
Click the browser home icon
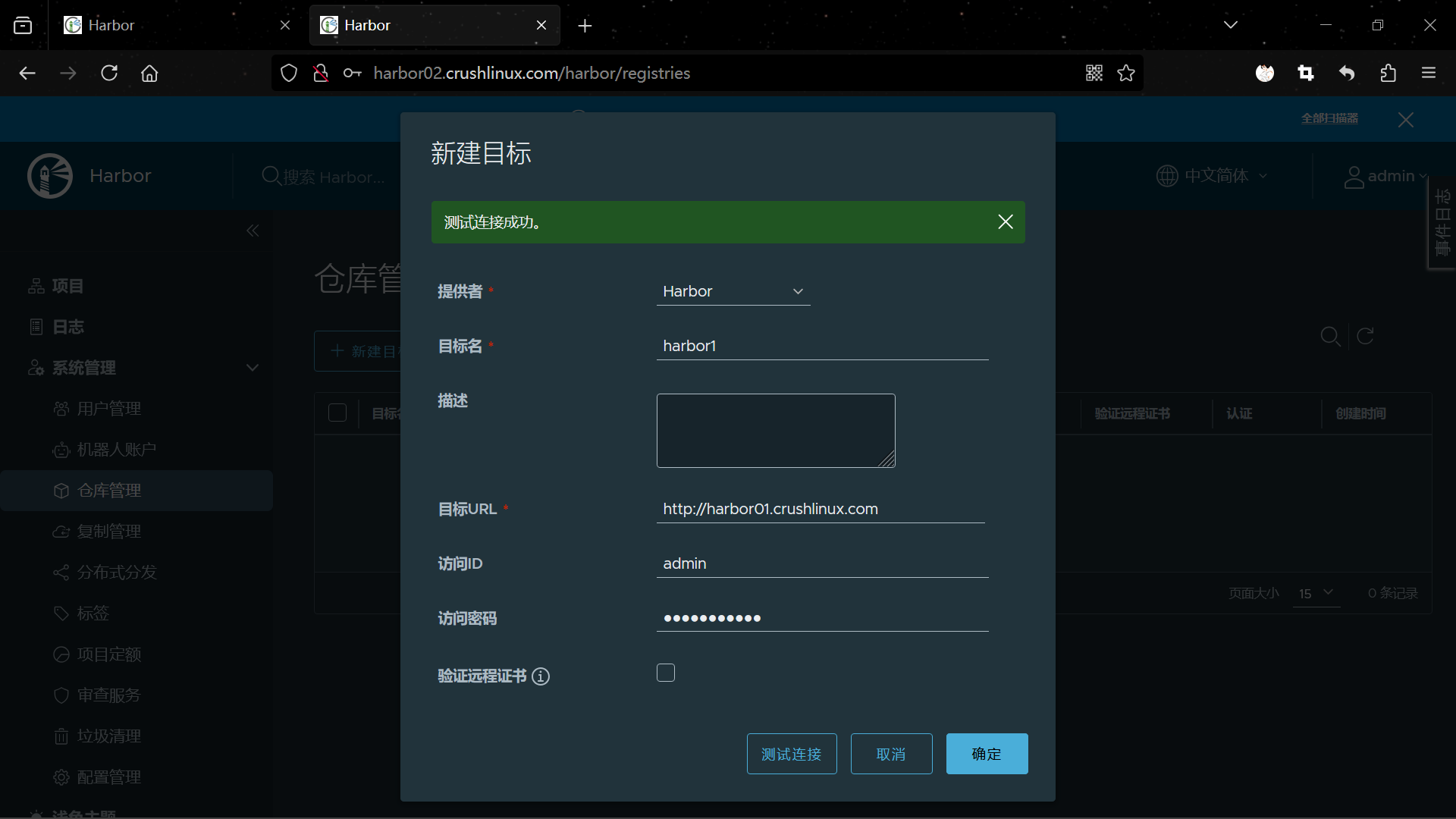149,73
